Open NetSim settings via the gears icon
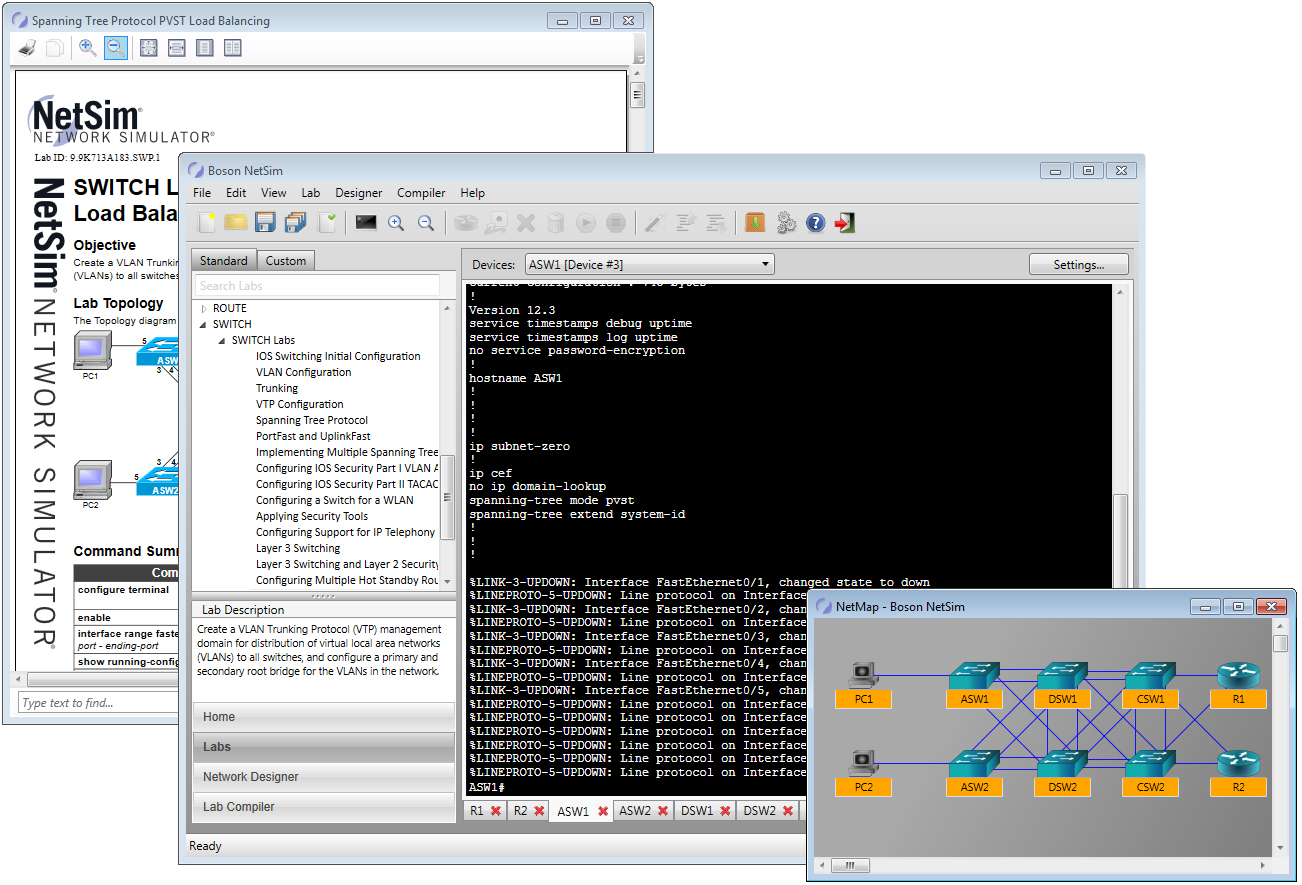This screenshot has height=885, width=1302. tap(786, 222)
